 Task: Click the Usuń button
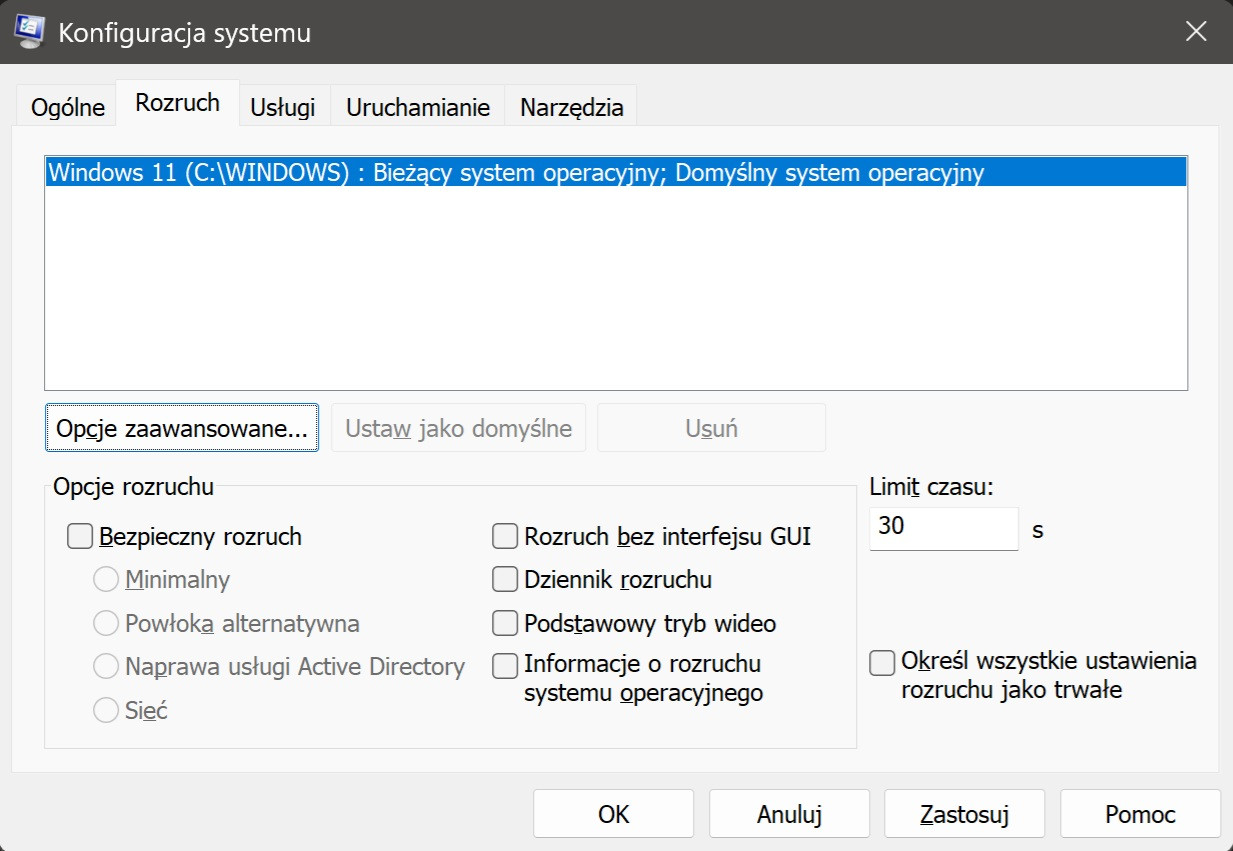click(x=712, y=429)
